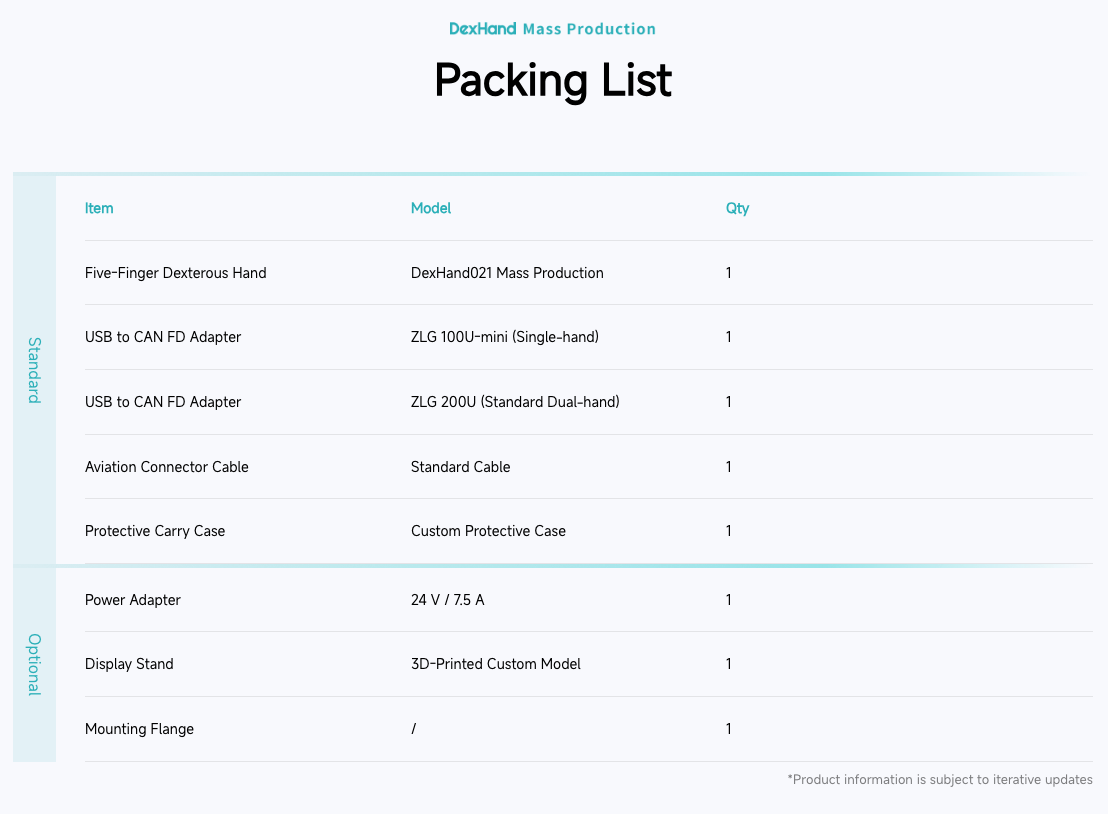Screen dimensions: 1108x814
Task: Click Custom Protective Case model text
Action: point(488,531)
